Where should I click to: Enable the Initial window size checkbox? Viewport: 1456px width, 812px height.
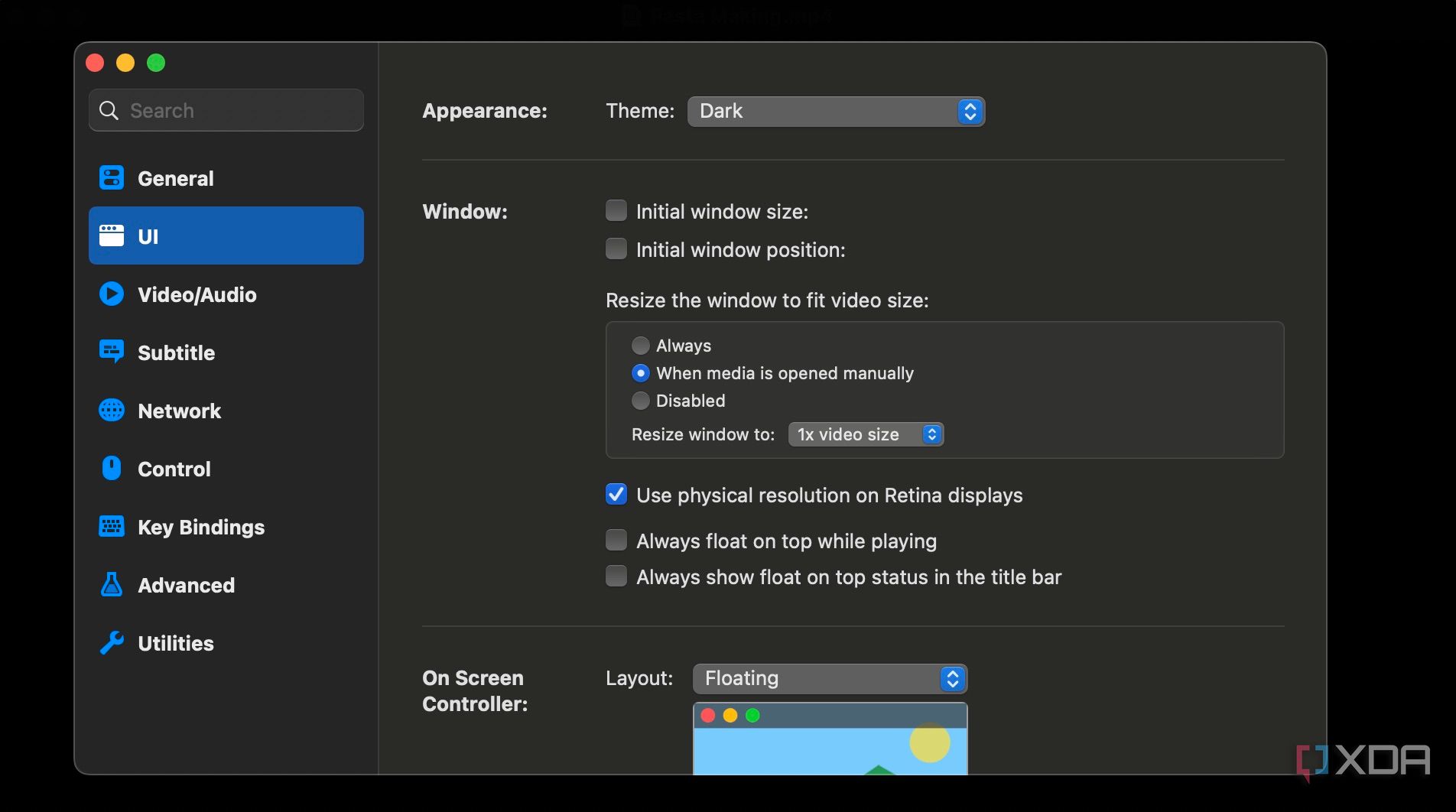pos(616,210)
